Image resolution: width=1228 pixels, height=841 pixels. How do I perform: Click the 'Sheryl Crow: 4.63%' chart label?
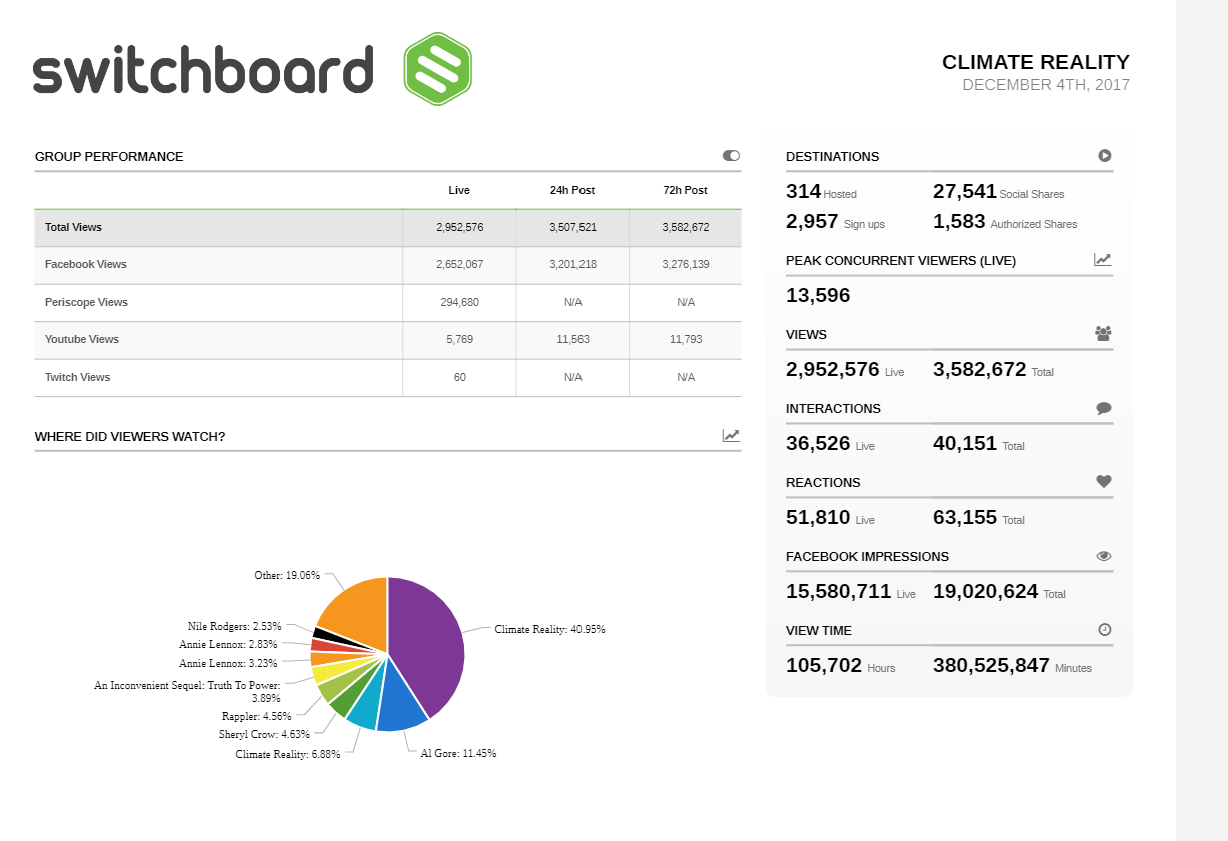(264, 734)
